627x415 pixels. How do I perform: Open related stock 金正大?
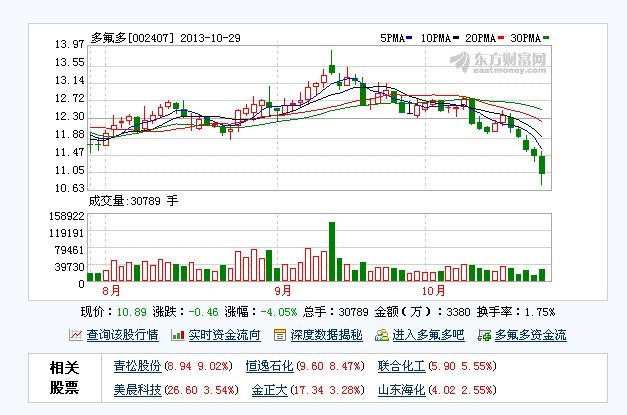270,389
